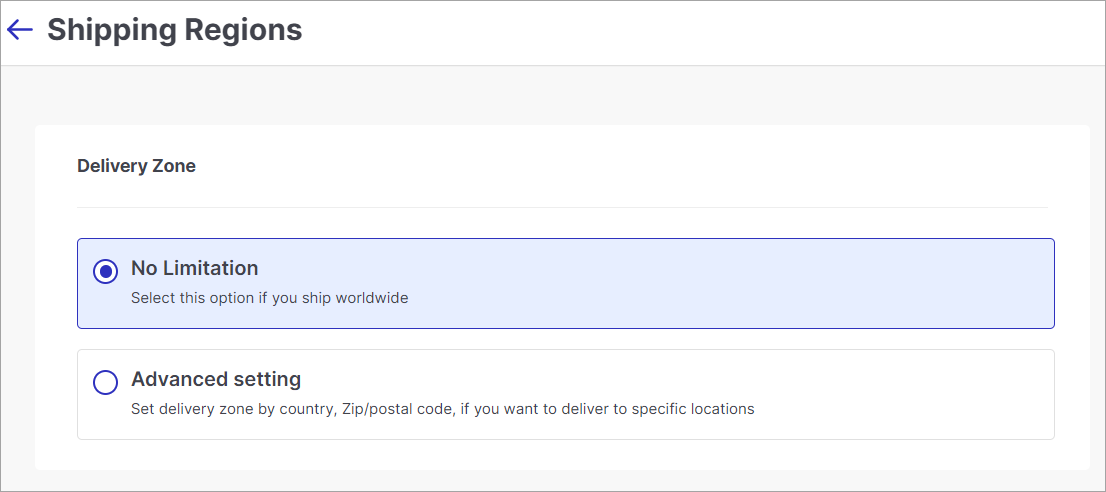Screen dimensions: 1106x492
Task: Click the word 'Zone' in section heading
Action: pos(175,166)
